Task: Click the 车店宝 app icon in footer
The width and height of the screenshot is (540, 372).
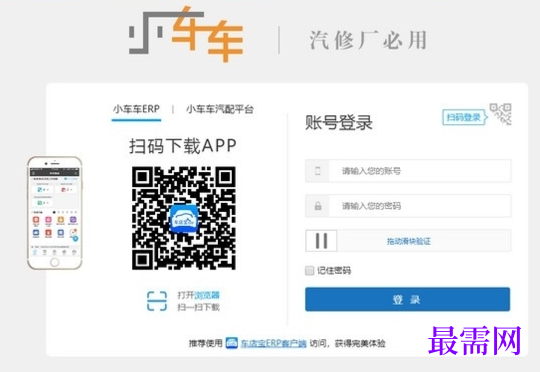Action: pos(232,343)
